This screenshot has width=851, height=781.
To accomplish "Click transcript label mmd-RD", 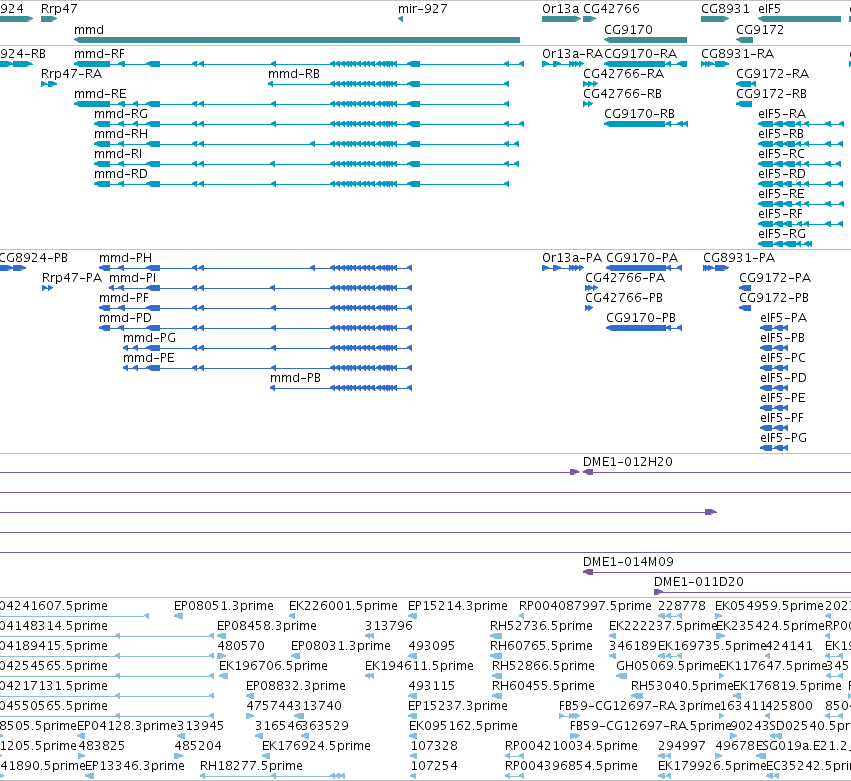I will click(120, 174).
